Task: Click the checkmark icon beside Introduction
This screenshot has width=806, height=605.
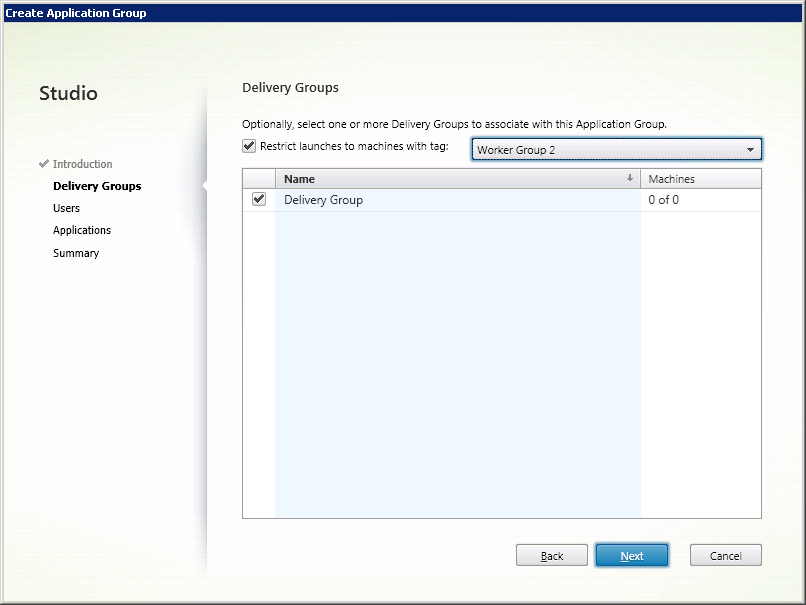Action: [x=44, y=163]
